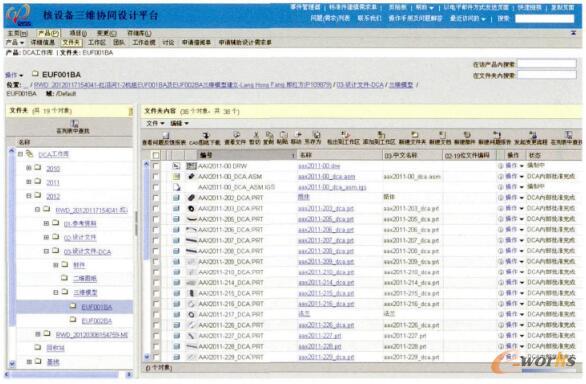Viewport: 586px width, 384px height.
Task: Check the box for AAX2011-227_DCA.PRT
Action: 156,336
